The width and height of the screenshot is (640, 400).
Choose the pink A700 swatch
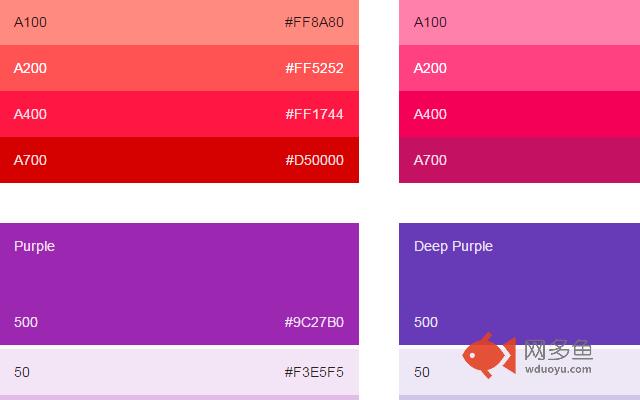(519, 160)
